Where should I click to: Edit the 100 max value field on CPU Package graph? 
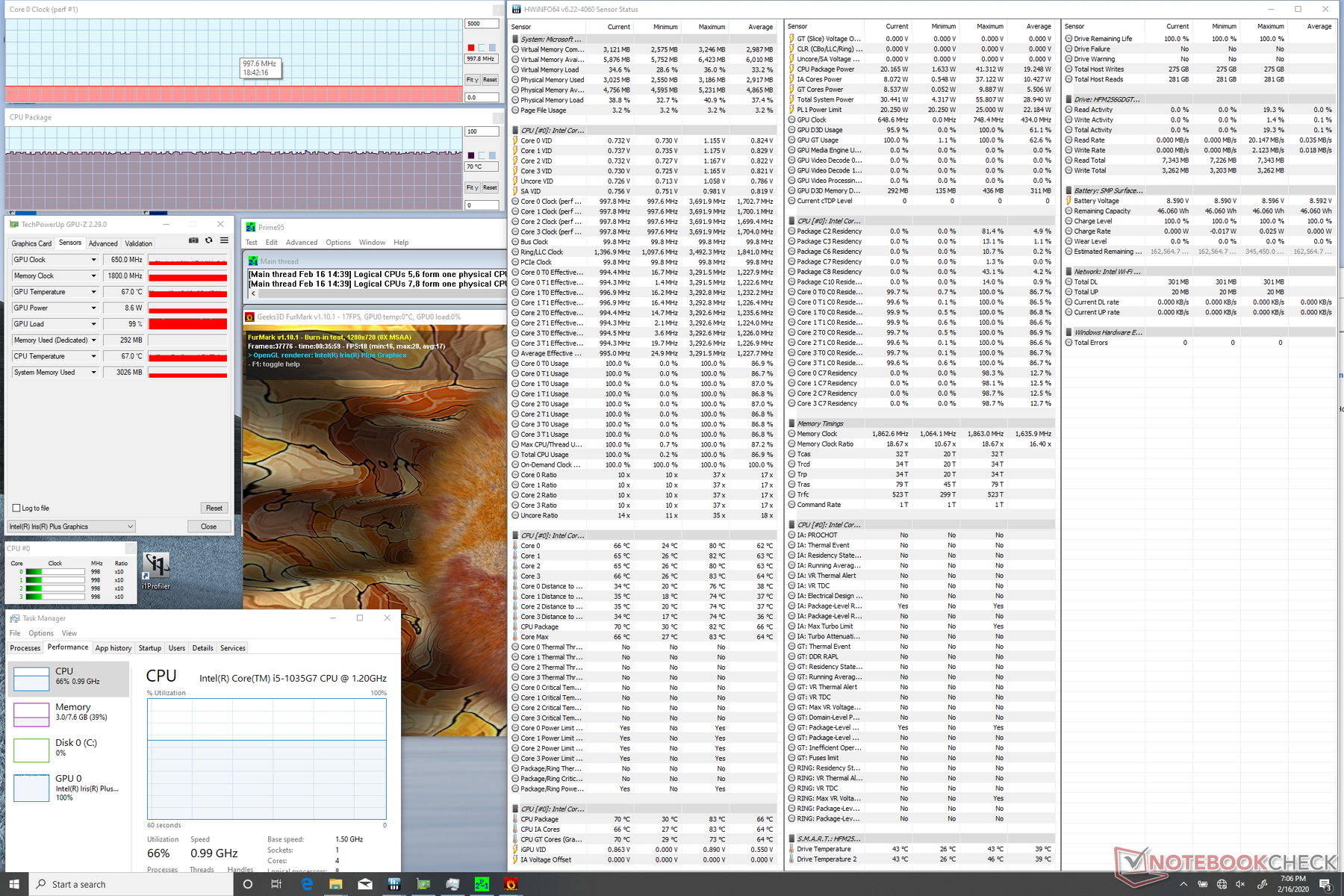482,131
